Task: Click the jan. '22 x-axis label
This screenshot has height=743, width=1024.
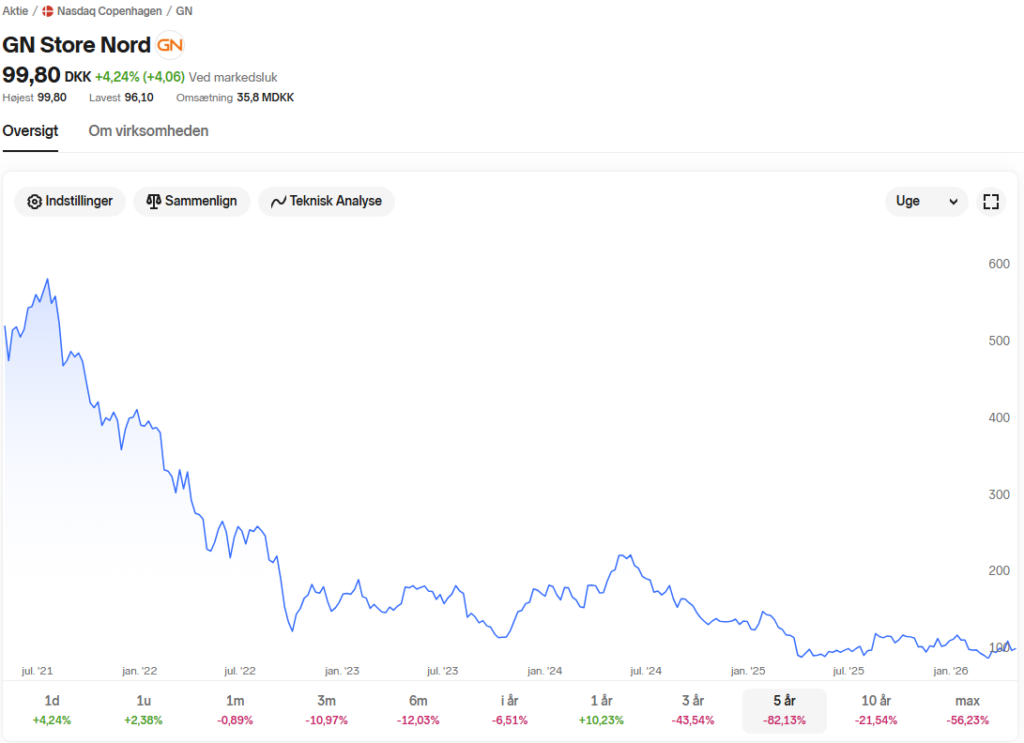Action: coord(140,671)
